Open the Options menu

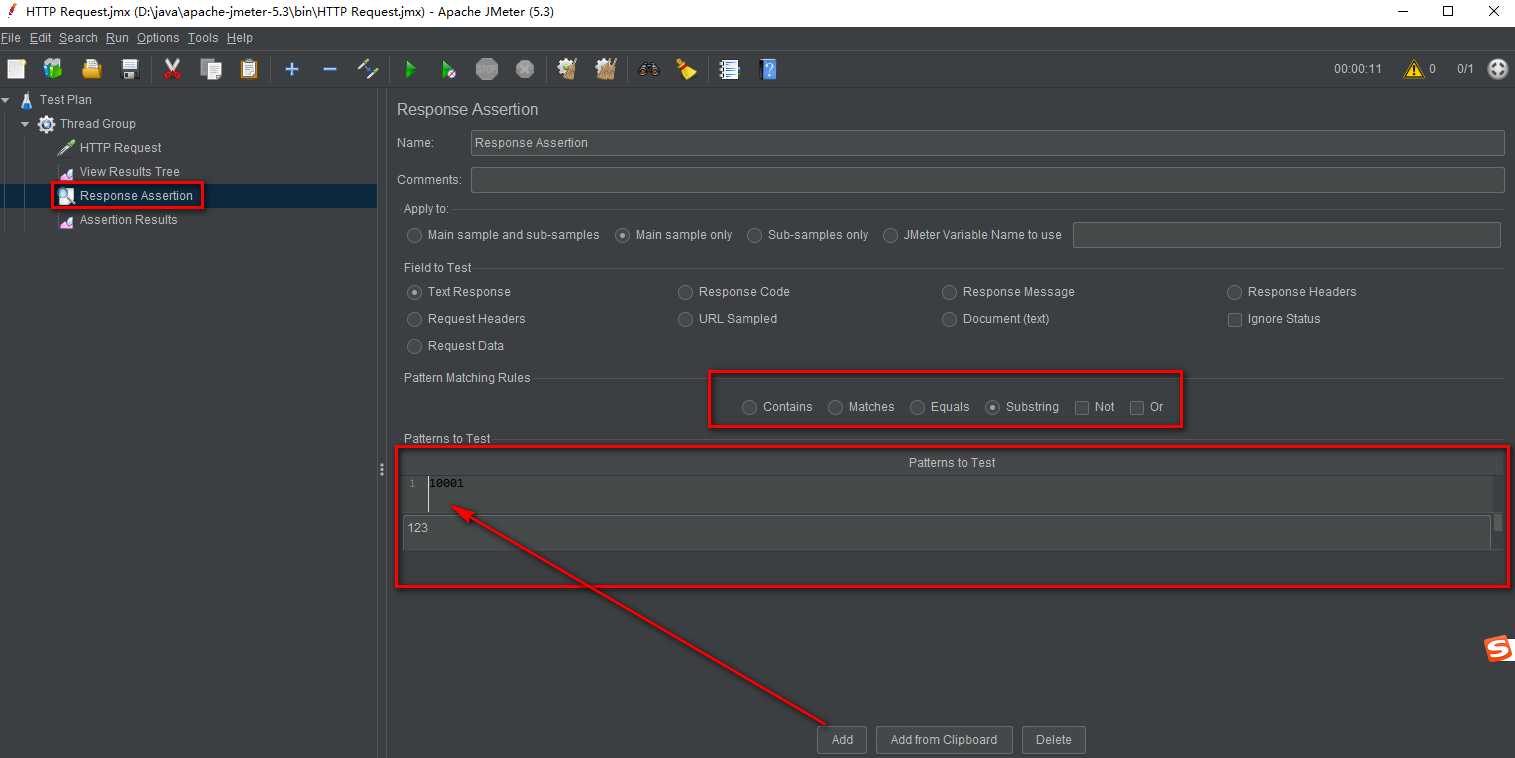pyautogui.click(x=158, y=38)
